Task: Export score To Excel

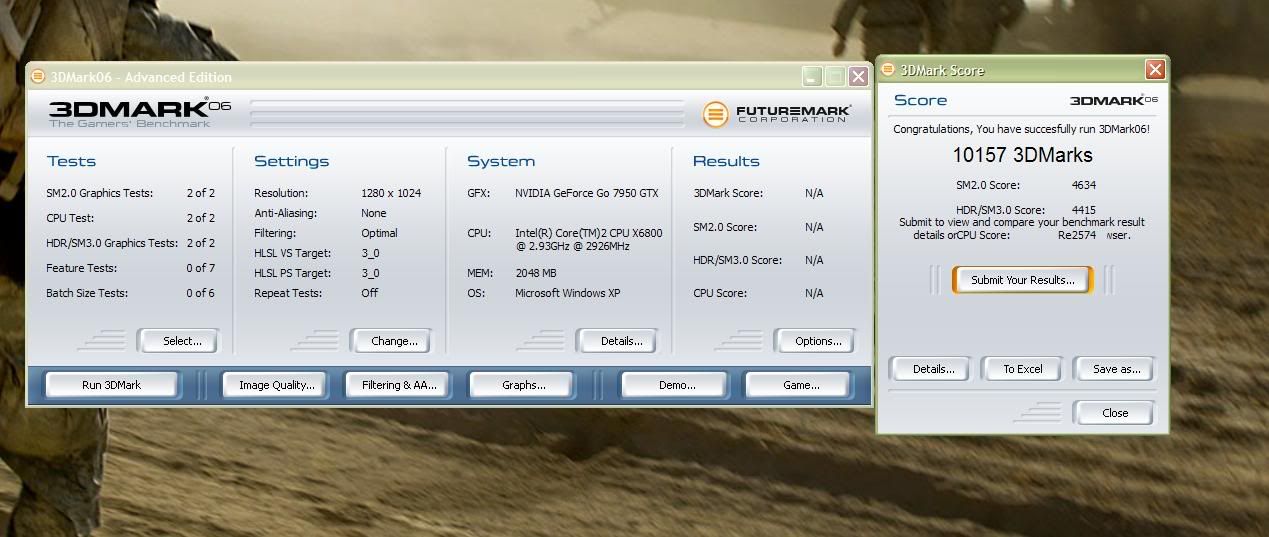Action: [x=1023, y=369]
